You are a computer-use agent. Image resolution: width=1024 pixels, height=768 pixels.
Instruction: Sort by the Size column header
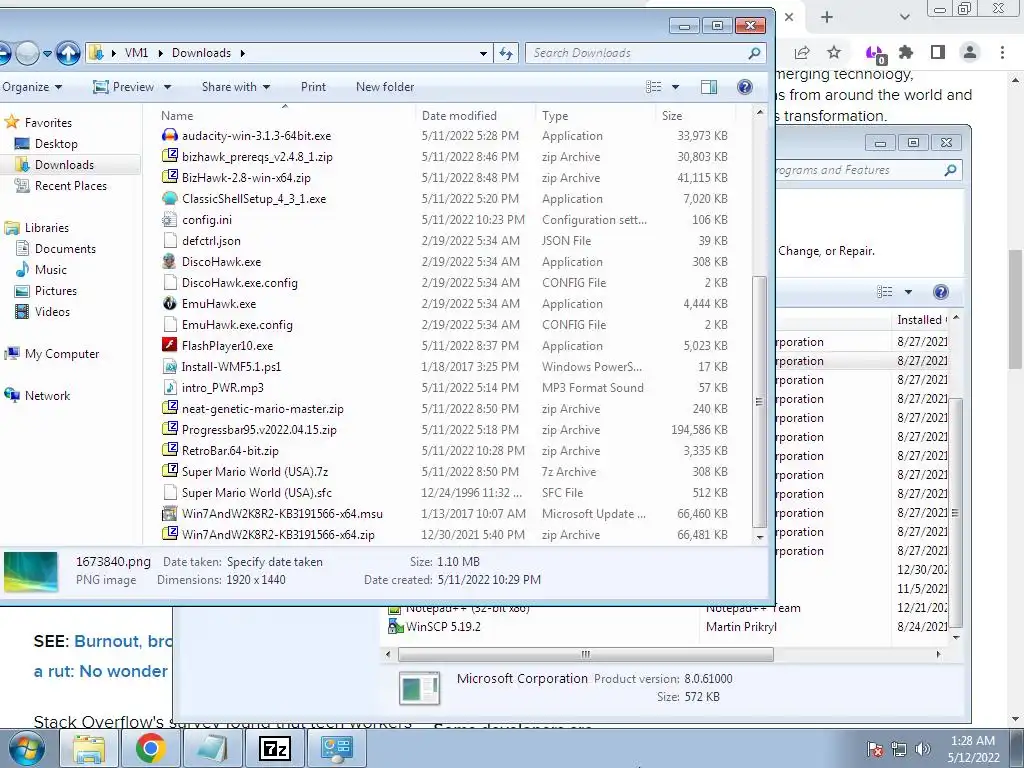pos(696,116)
